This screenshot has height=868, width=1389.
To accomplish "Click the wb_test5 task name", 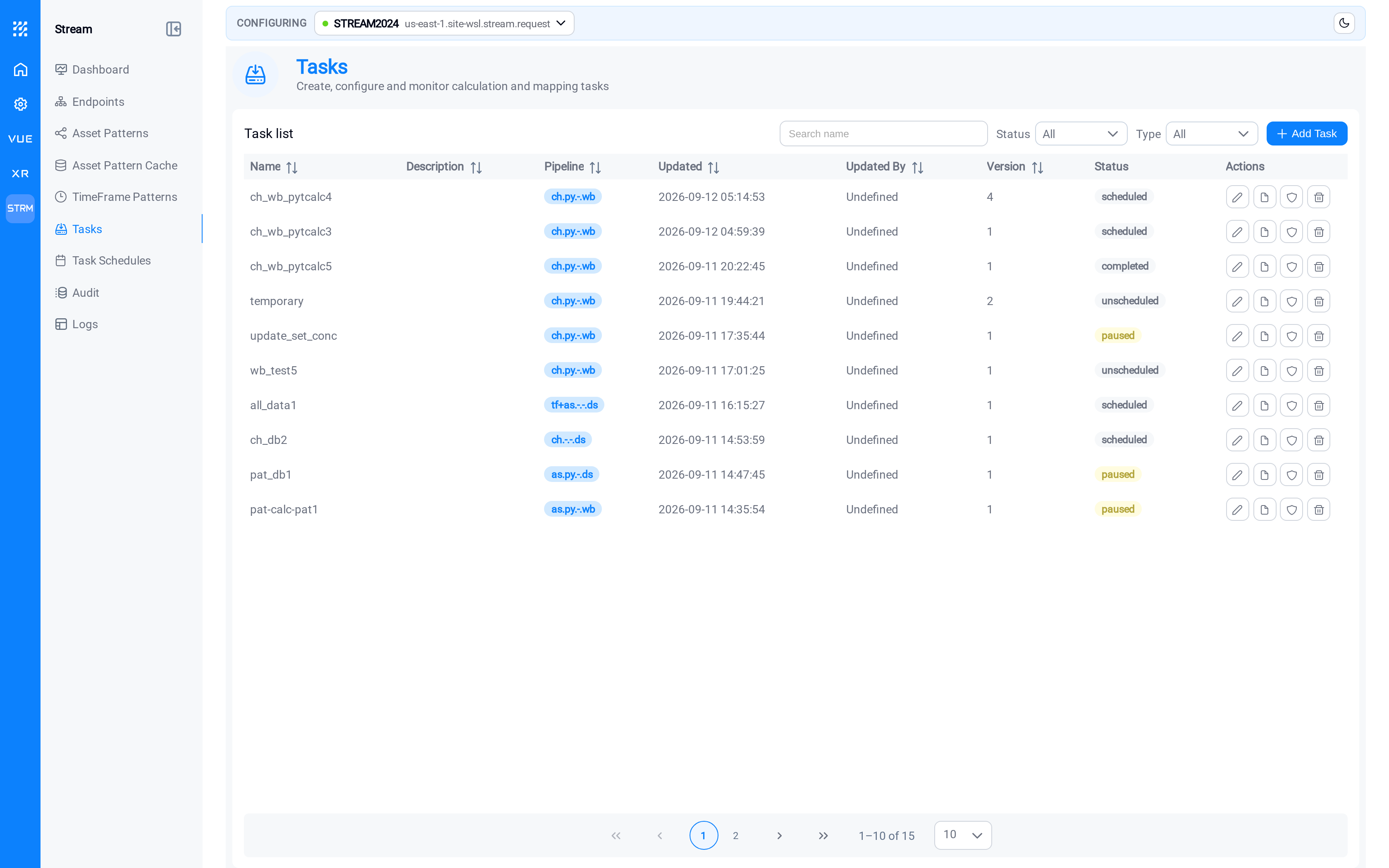I will (x=273, y=371).
